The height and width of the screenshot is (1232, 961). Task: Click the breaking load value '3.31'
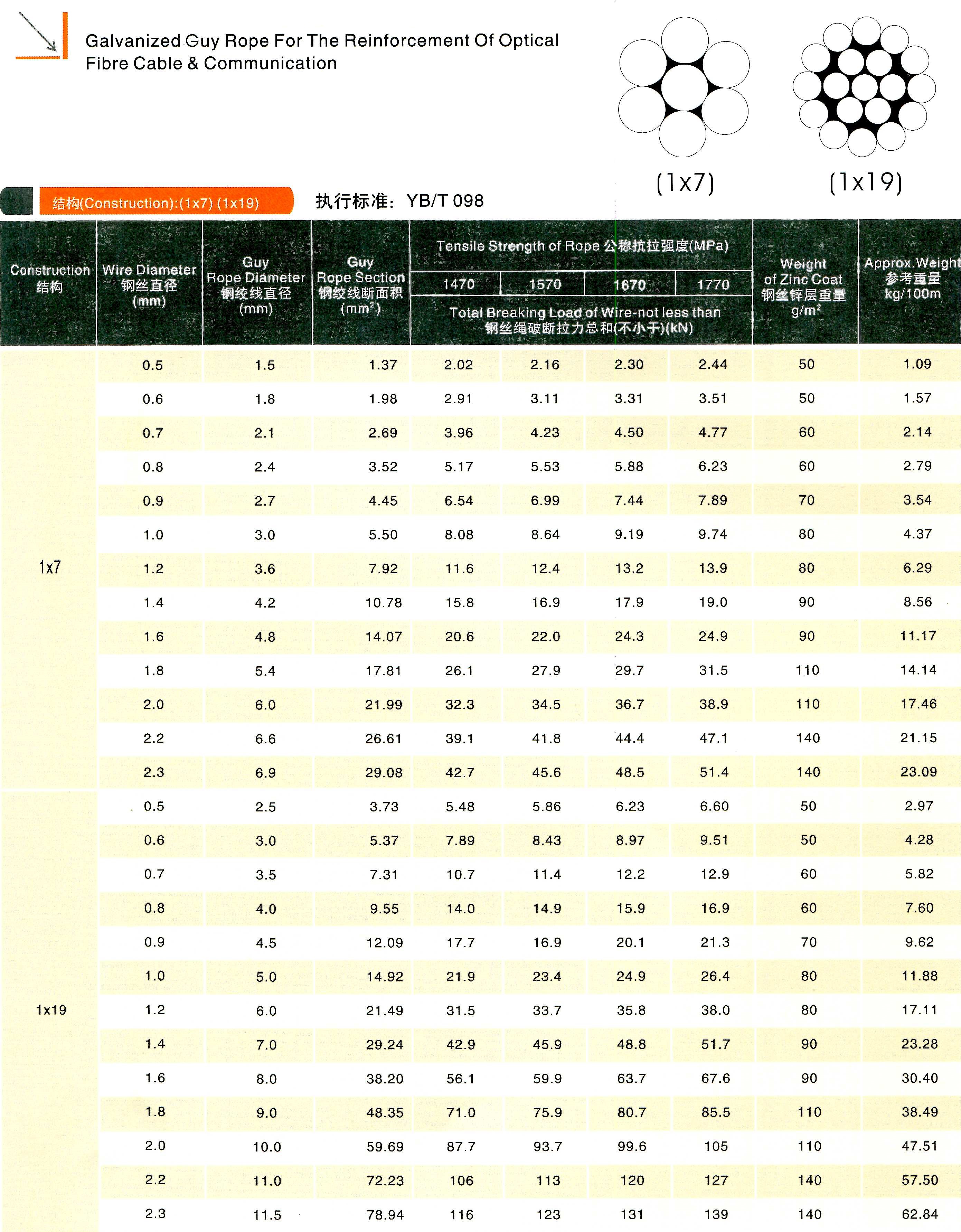pos(629,398)
